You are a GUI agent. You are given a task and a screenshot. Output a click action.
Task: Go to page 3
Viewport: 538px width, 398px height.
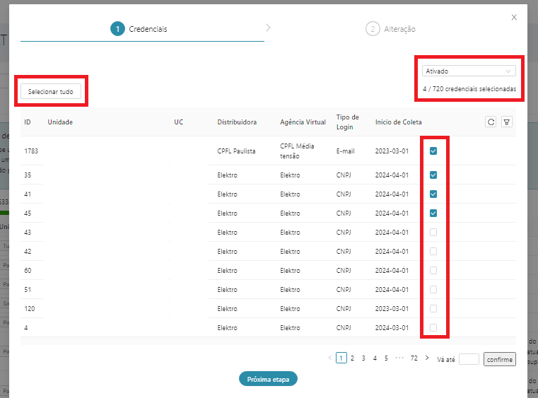pos(363,358)
